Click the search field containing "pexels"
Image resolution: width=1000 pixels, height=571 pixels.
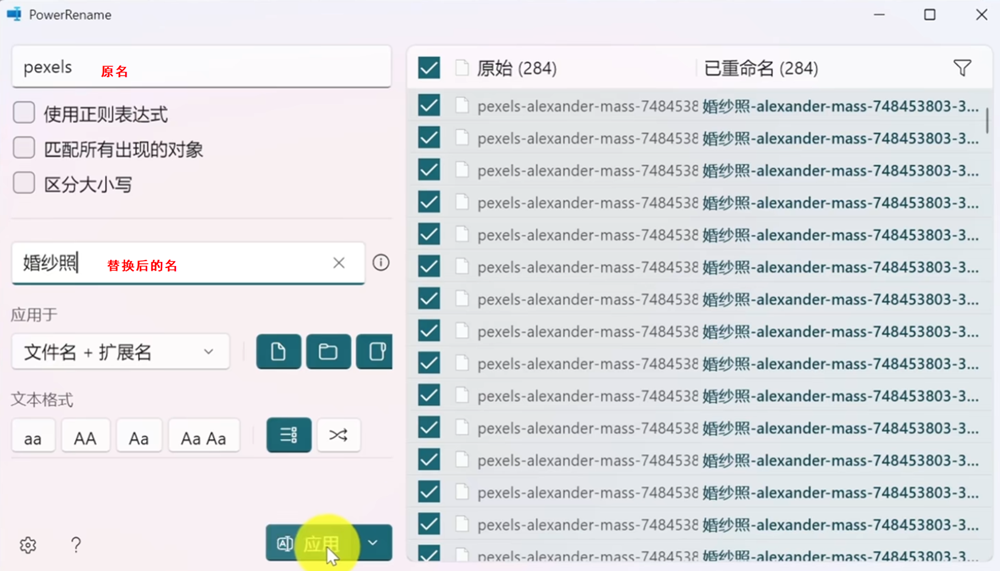click(x=202, y=67)
